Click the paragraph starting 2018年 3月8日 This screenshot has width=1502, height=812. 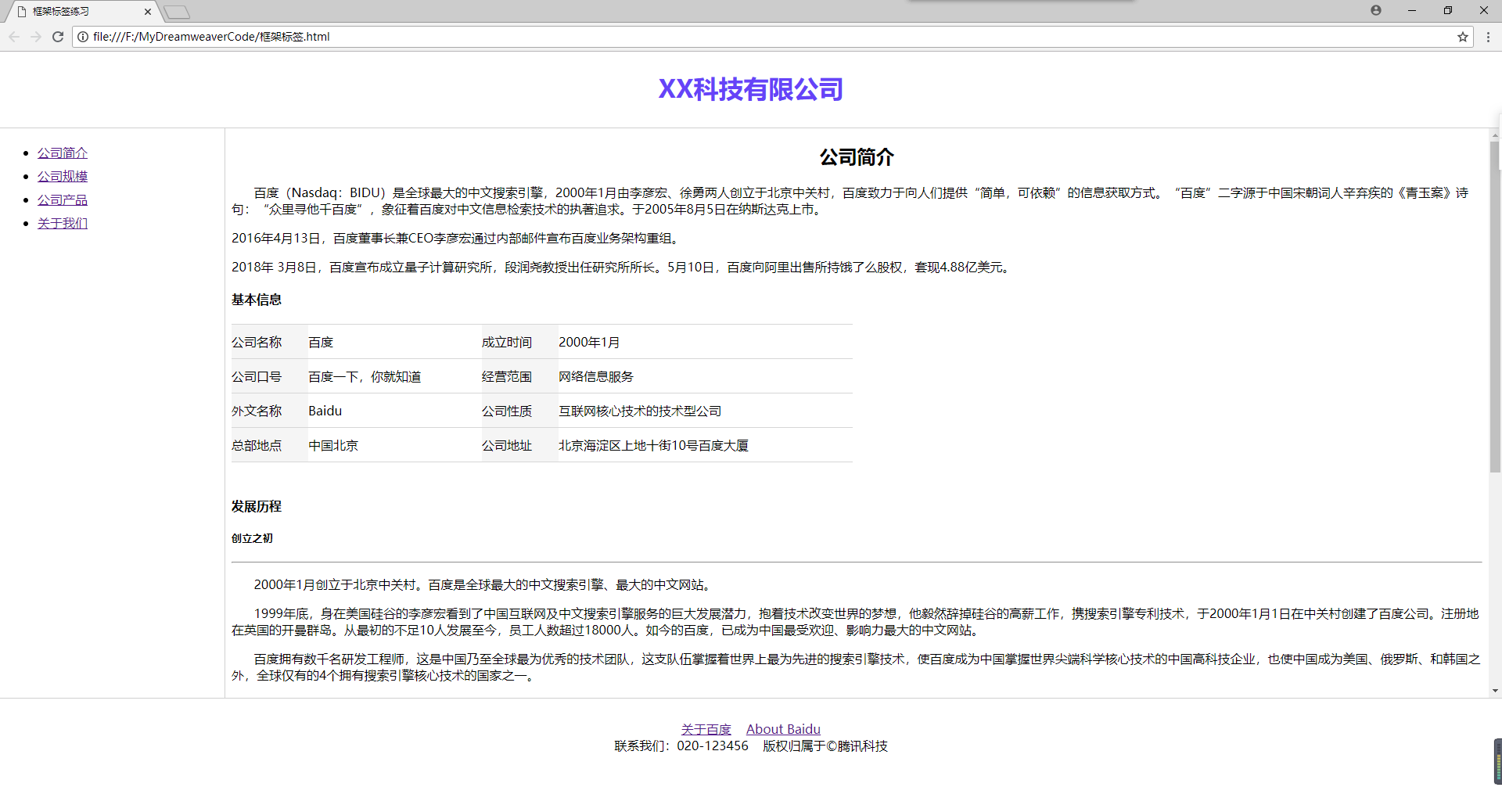coord(623,268)
